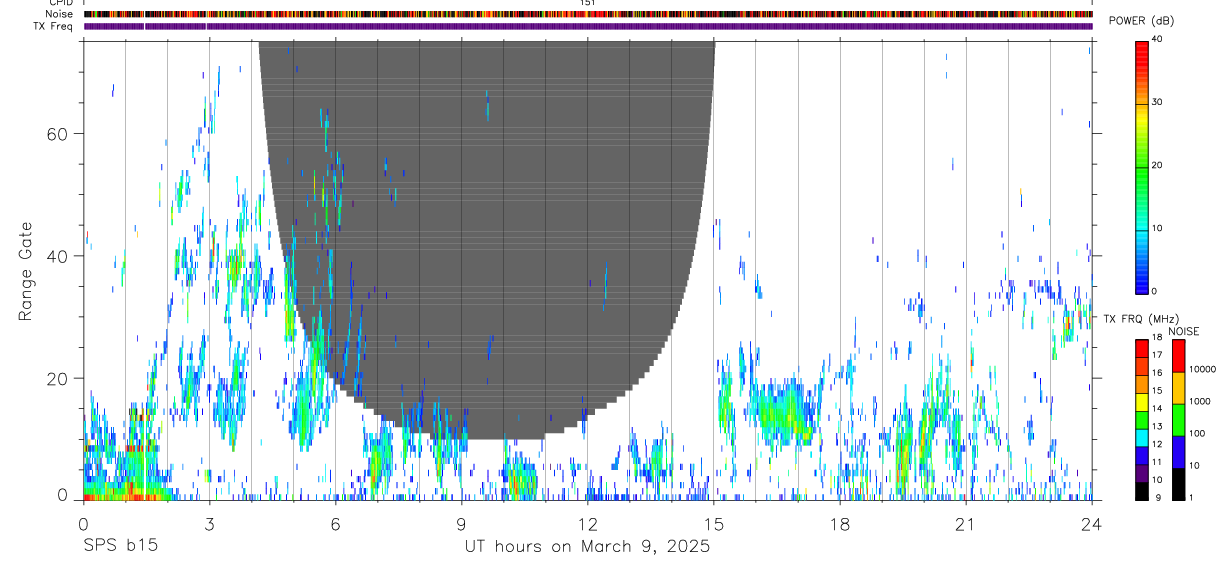
Task: Click the black NOISE swatch above 1
Action: [x=1178, y=484]
